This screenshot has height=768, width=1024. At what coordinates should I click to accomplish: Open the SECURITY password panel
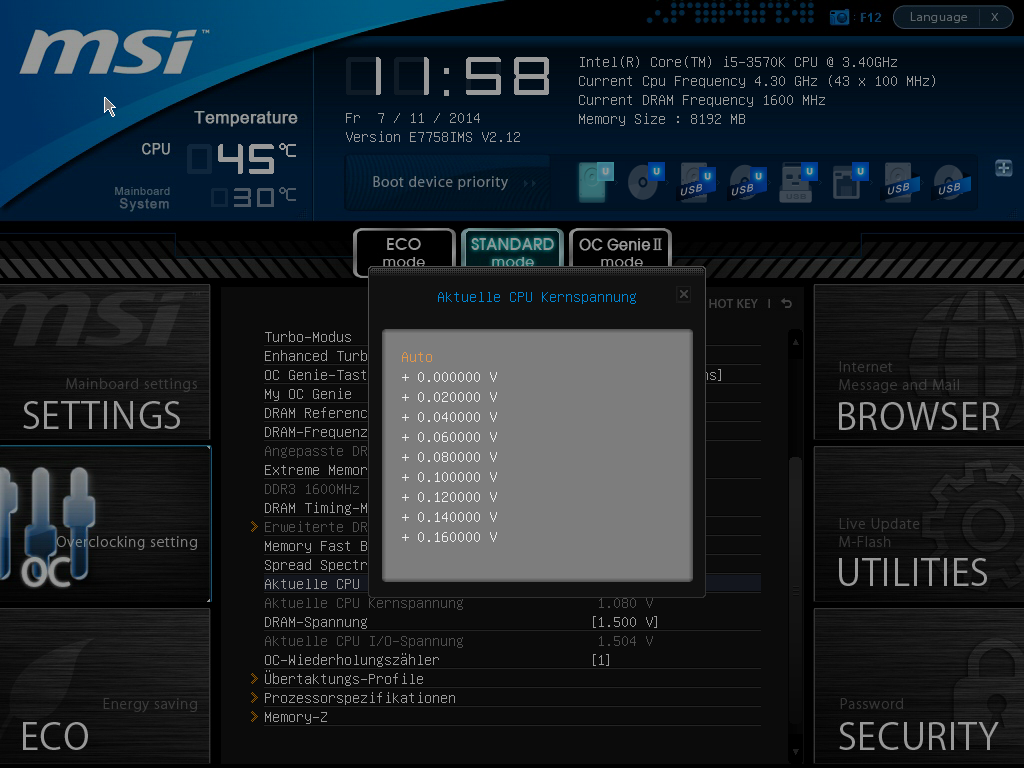[919, 686]
